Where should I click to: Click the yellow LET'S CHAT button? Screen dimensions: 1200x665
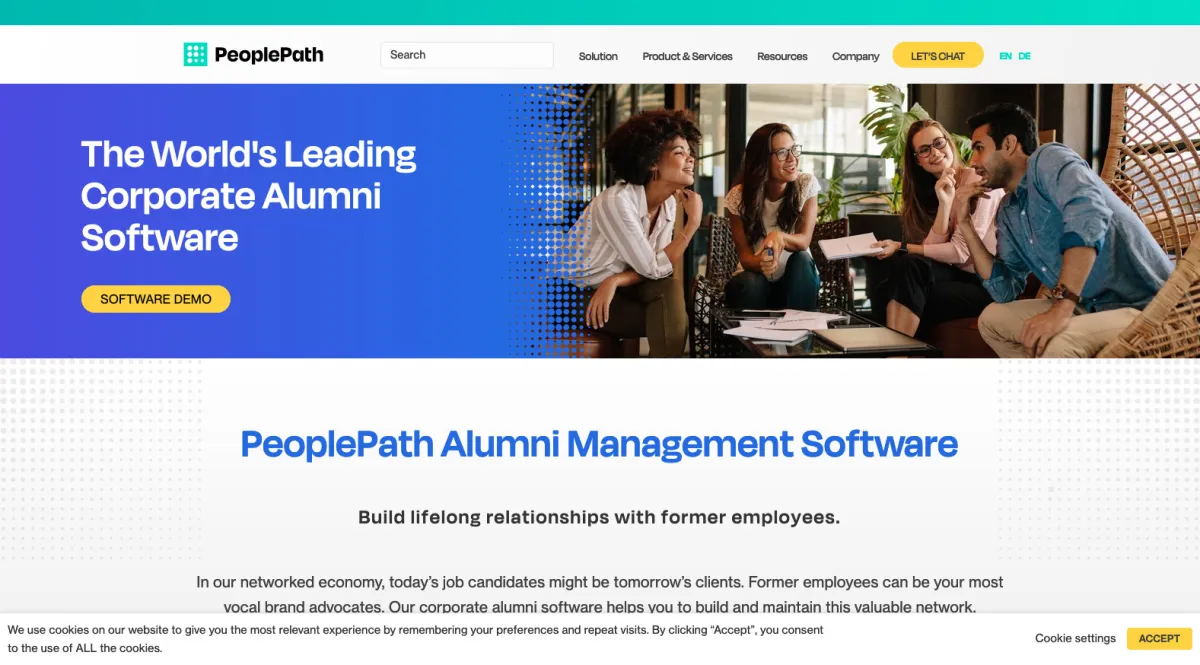click(x=938, y=56)
